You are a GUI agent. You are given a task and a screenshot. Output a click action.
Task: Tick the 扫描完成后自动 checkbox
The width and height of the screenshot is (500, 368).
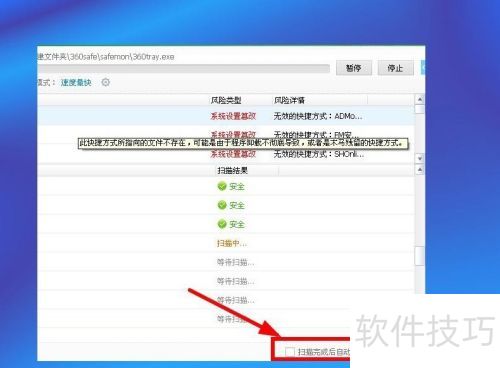click(290, 351)
